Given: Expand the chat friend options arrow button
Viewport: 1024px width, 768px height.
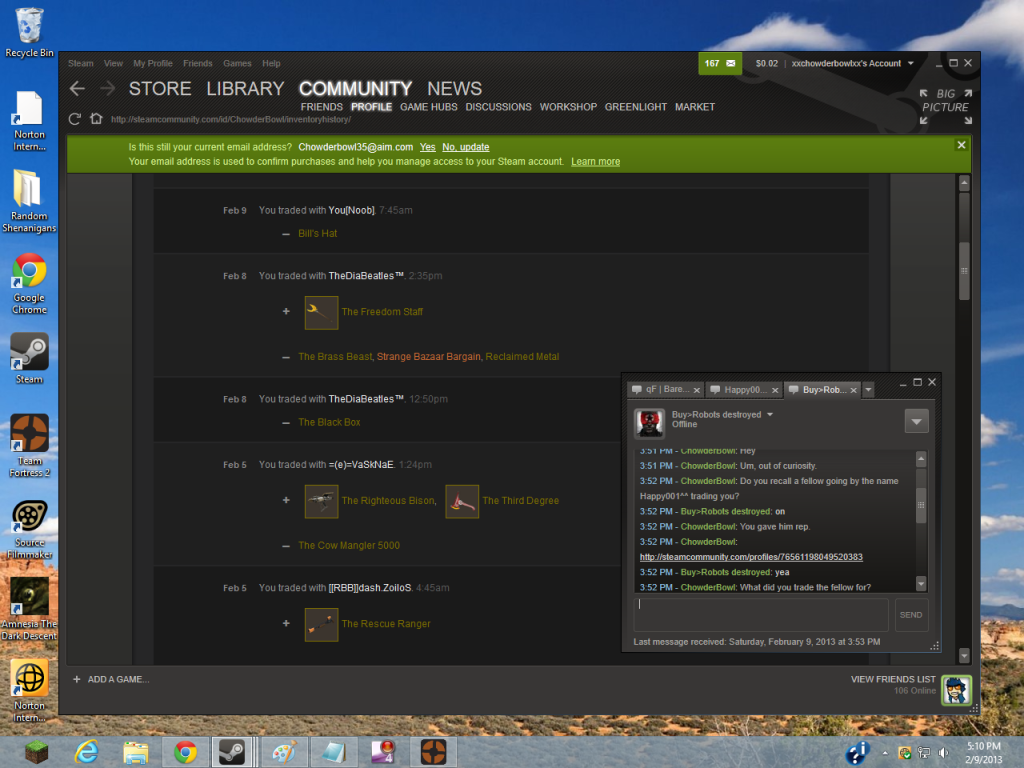Looking at the screenshot, I should (x=916, y=421).
